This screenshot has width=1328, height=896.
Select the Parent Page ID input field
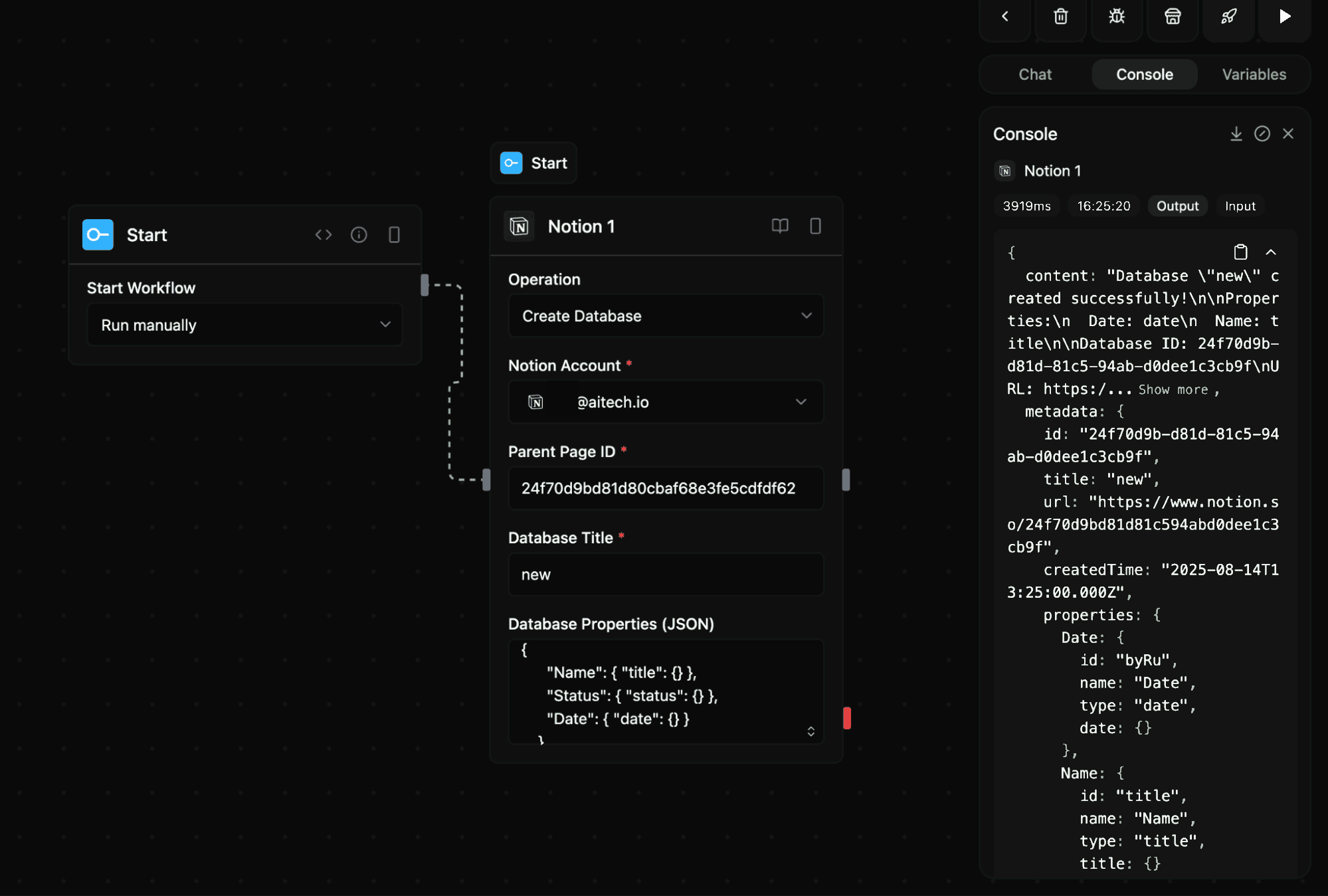coord(665,488)
